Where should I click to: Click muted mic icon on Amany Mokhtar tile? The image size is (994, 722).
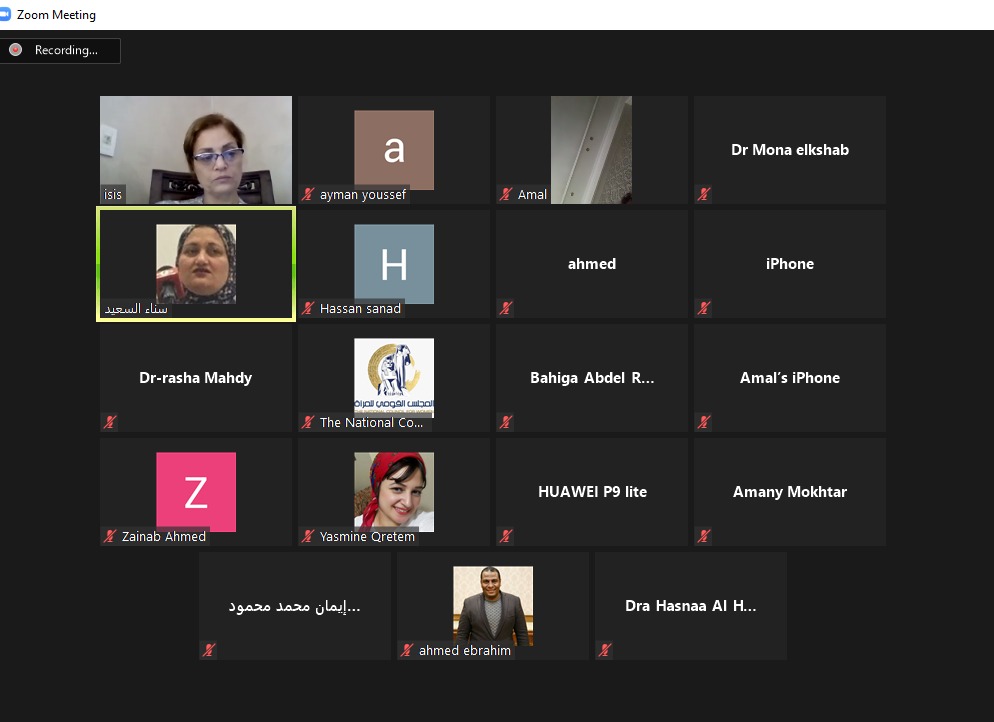(704, 537)
